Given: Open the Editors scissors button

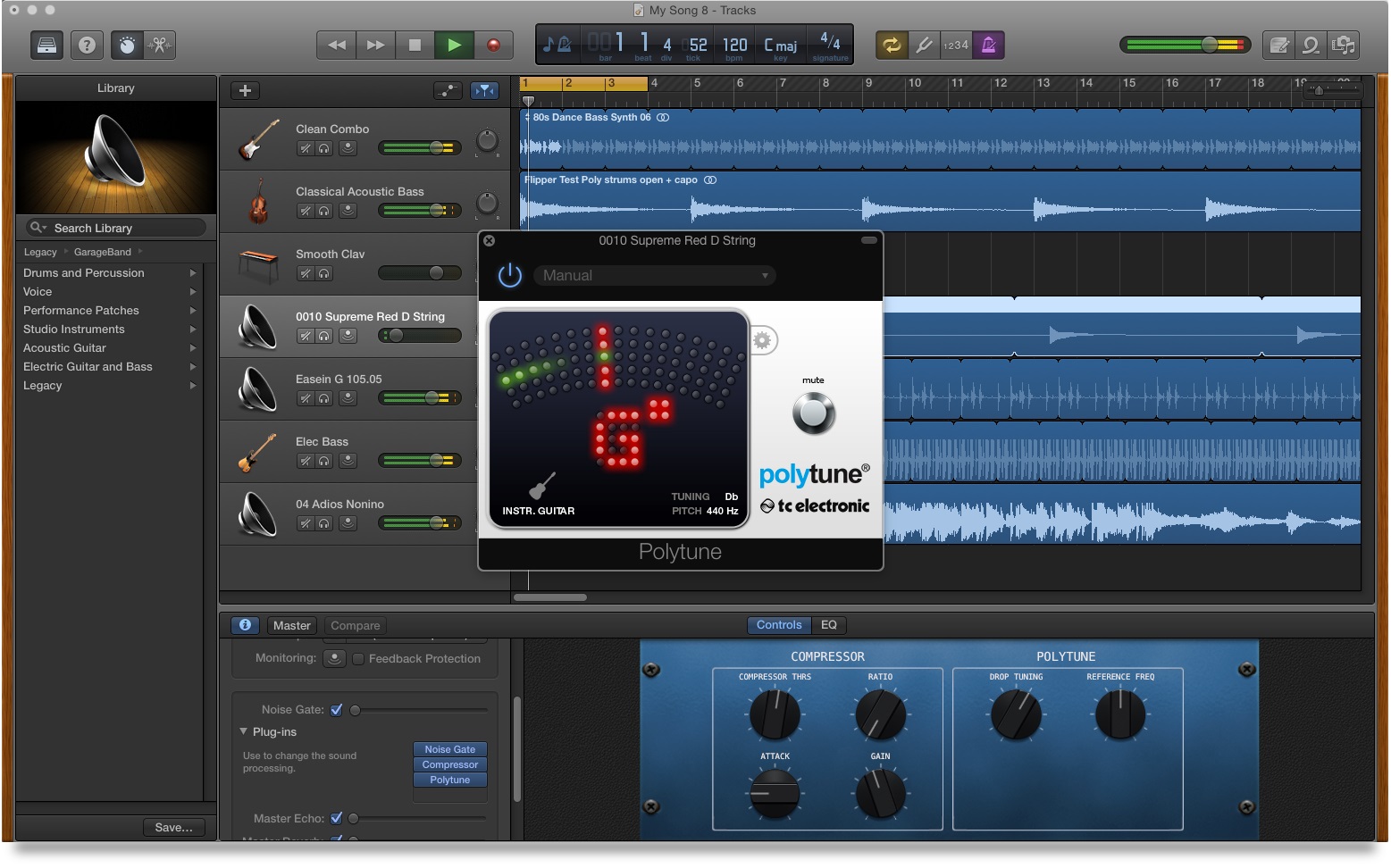Looking at the screenshot, I should click(x=160, y=46).
